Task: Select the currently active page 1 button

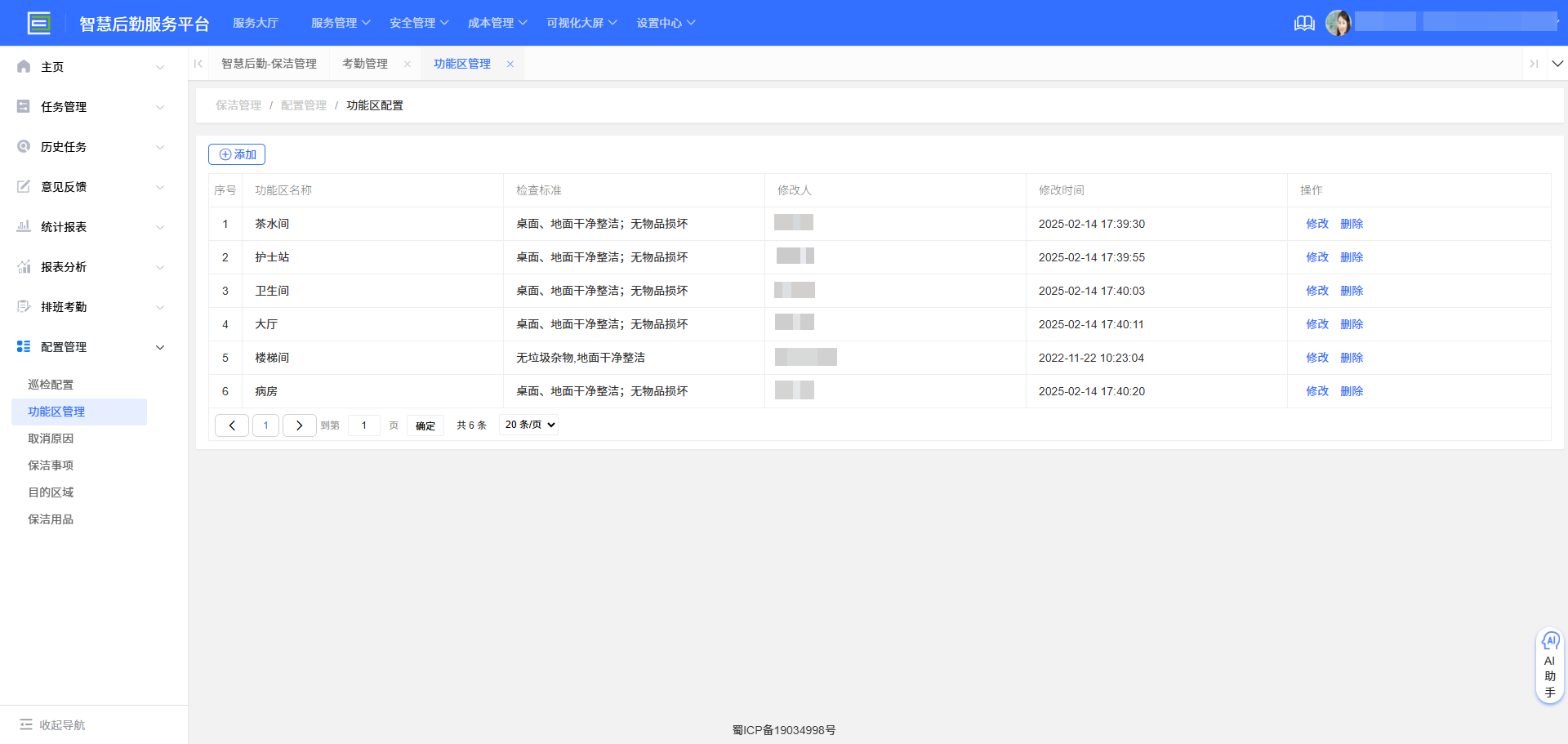Action: (x=265, y=425)
